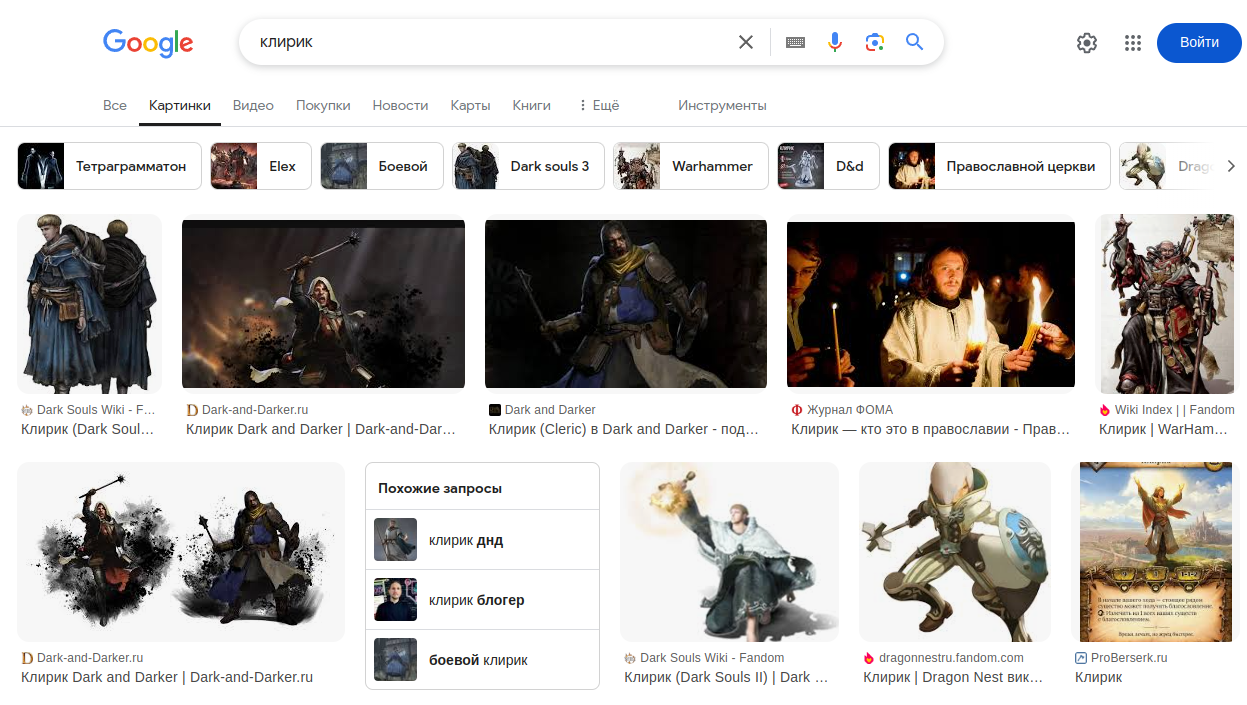Screen dimensions: 1247x705
Task: Click dragonnestru.fandom.com source label
Action: [951, 658]
